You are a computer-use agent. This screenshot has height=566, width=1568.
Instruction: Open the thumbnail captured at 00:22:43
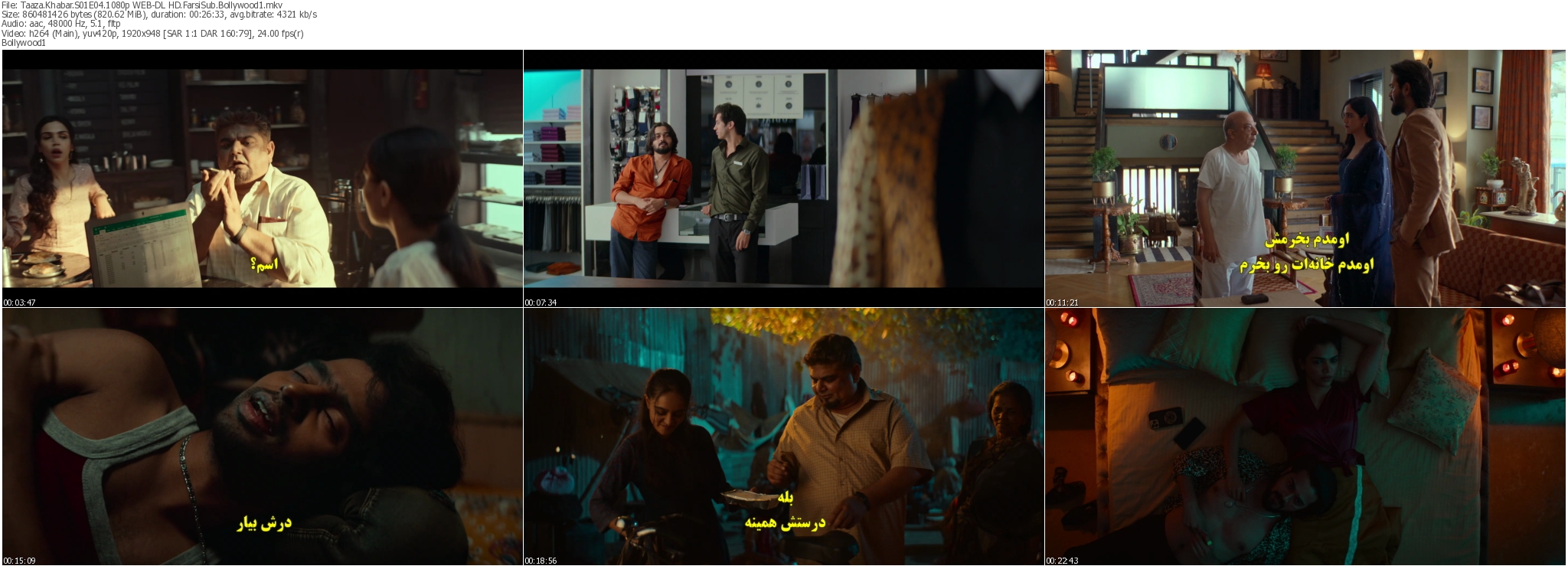pyautogui.click(x=1305, y=437)
